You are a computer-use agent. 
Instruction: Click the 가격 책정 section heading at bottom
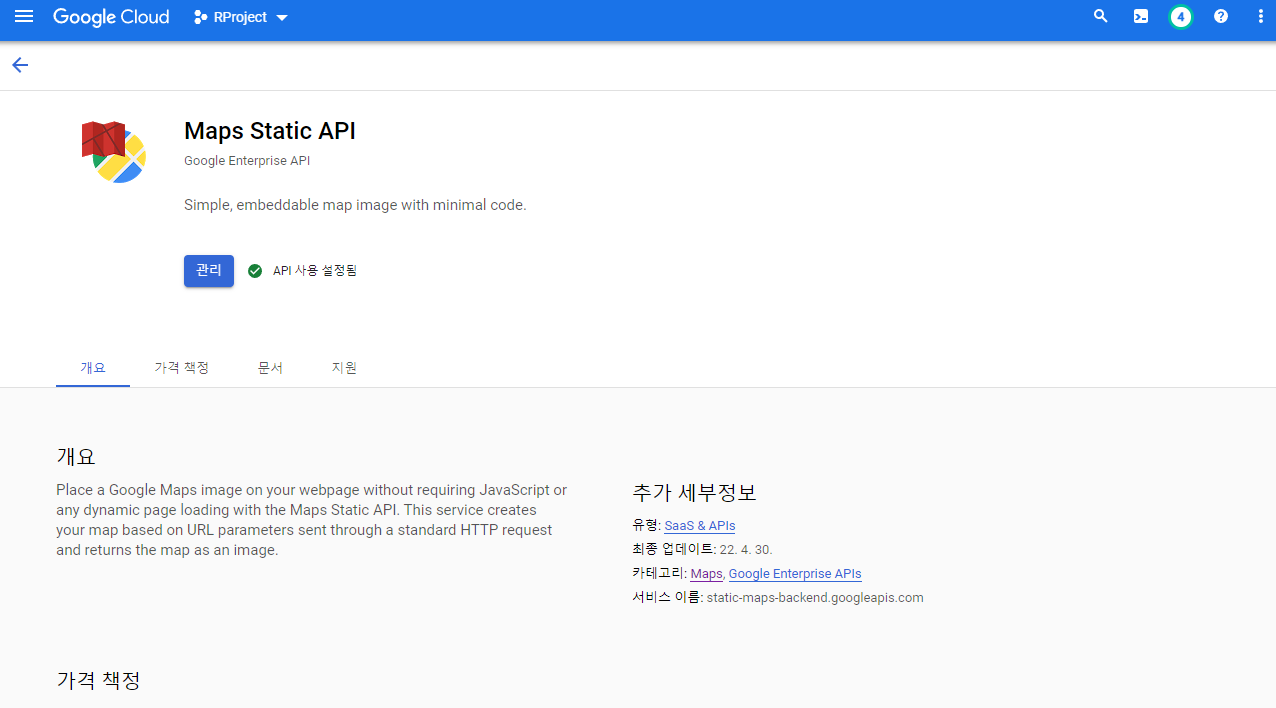click(99, 681)
